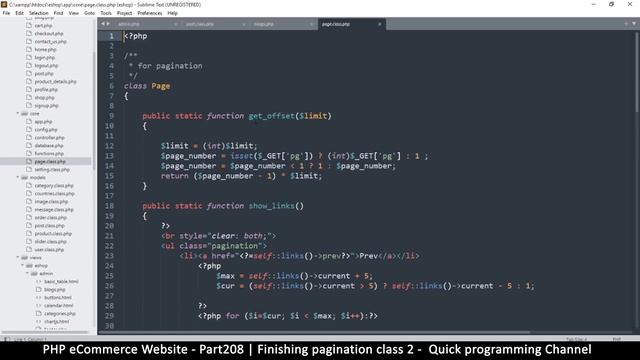Image resolution: width=640 pixels, height=360 pixels.
Task: Collapse the core folder arrow
Action: [18, 113]
